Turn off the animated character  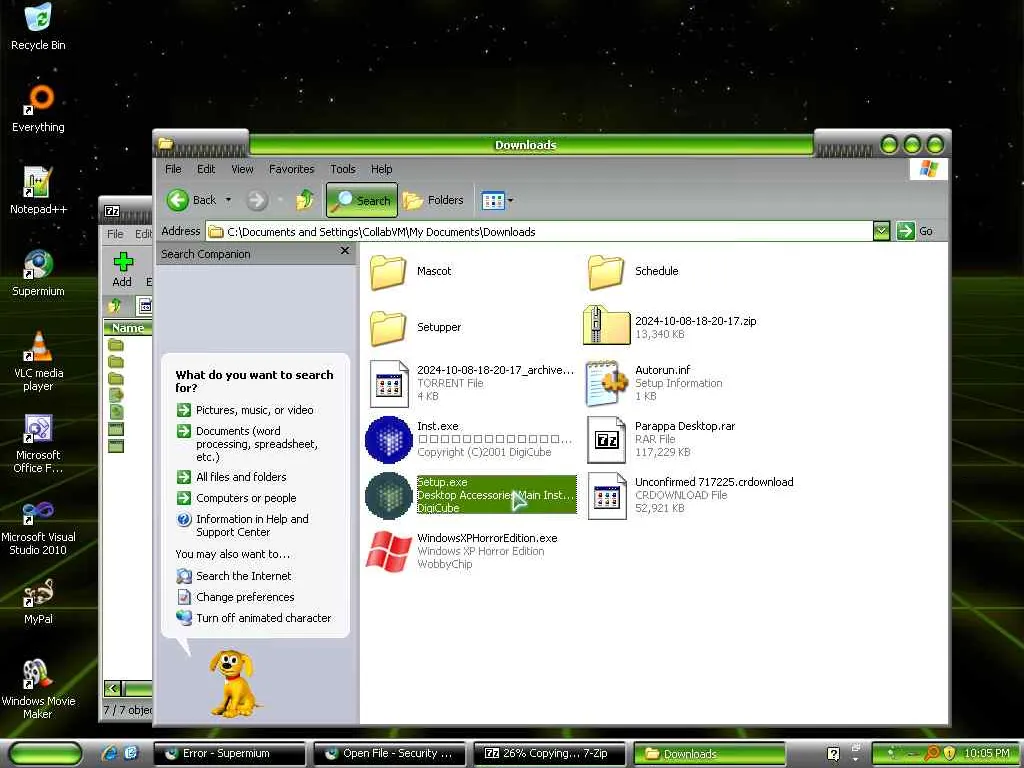(x=254, y=618)
